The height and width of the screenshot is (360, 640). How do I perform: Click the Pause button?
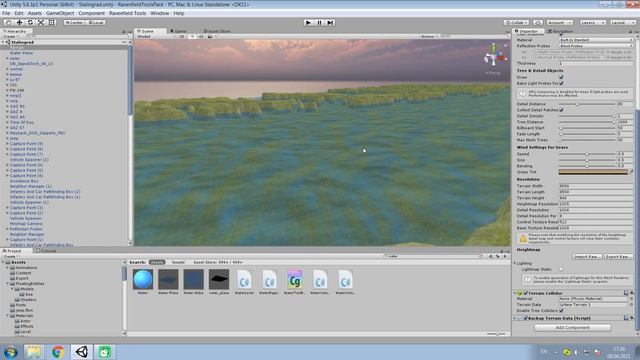(319, 22)
